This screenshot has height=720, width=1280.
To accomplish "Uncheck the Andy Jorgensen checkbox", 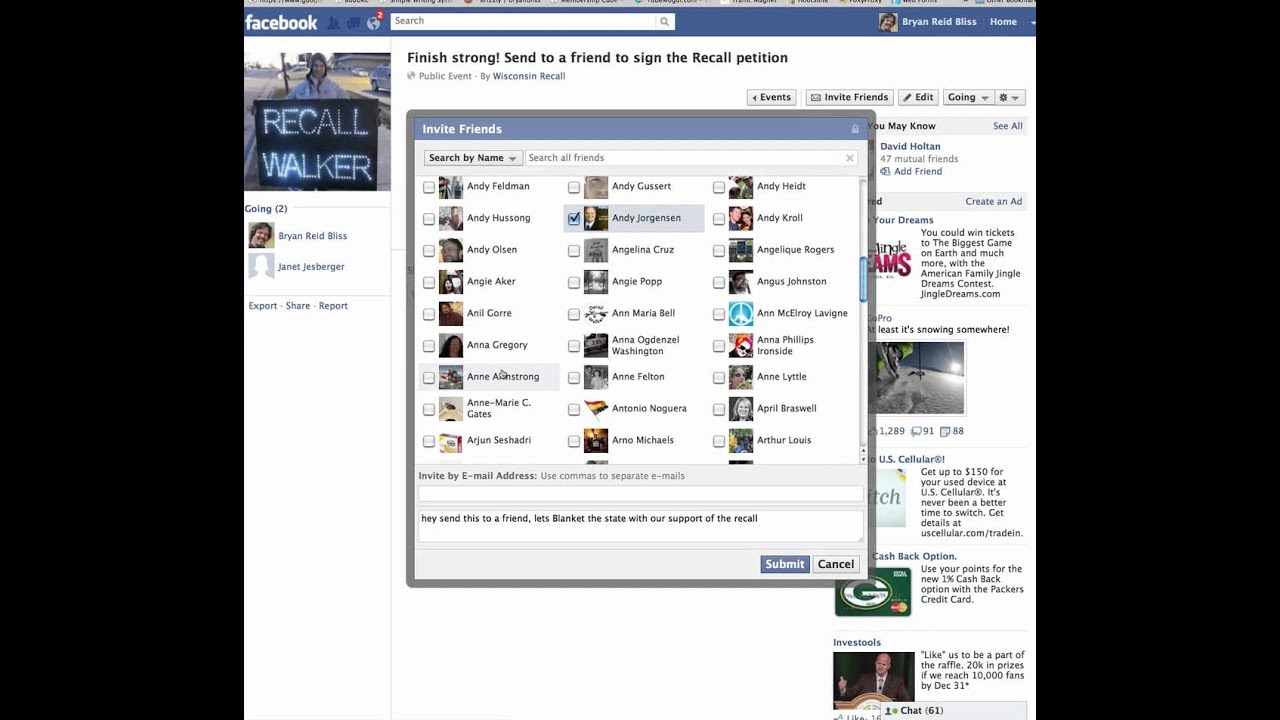I will 574,219.
